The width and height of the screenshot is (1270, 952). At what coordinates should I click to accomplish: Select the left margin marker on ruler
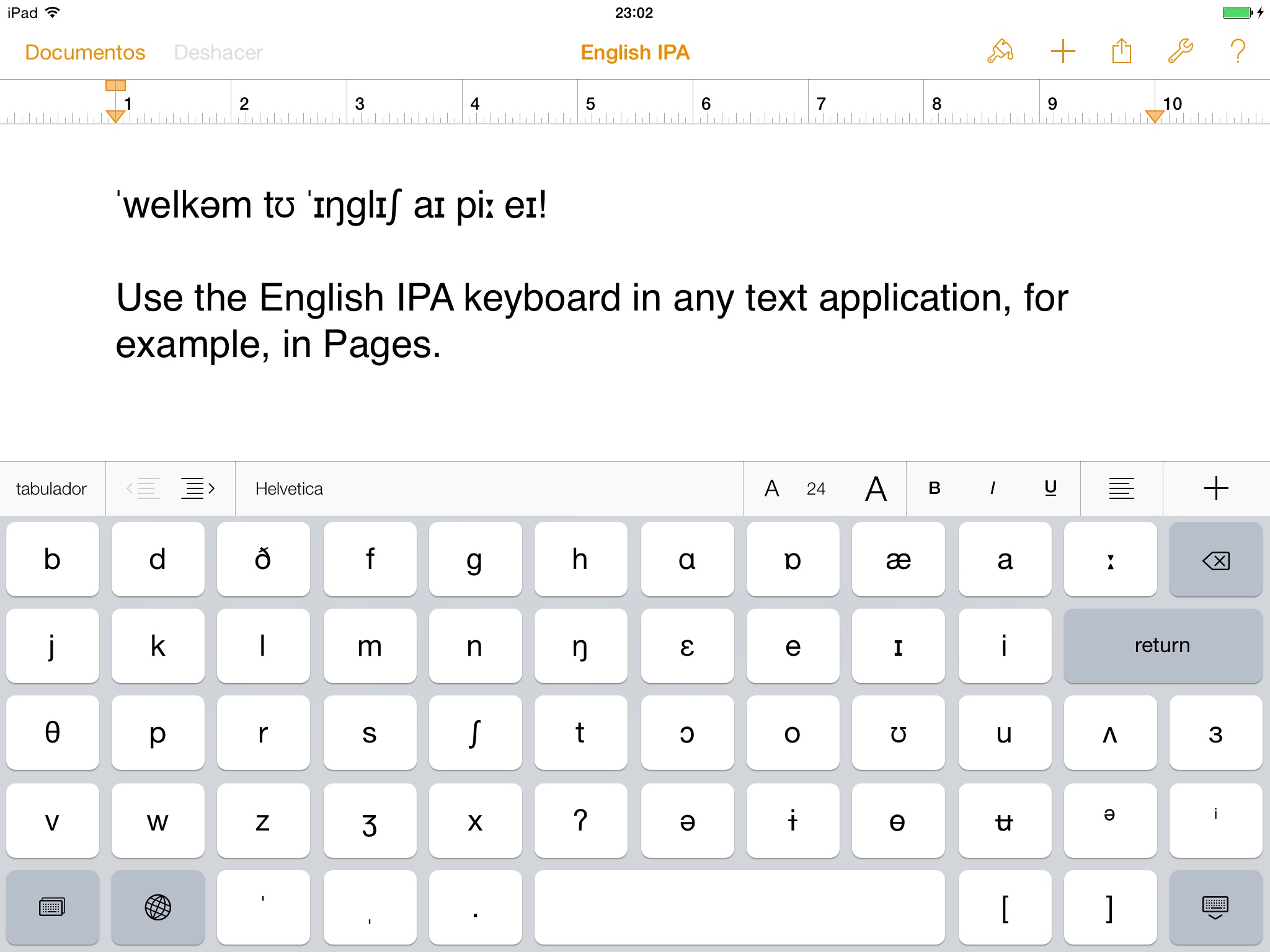115,116
